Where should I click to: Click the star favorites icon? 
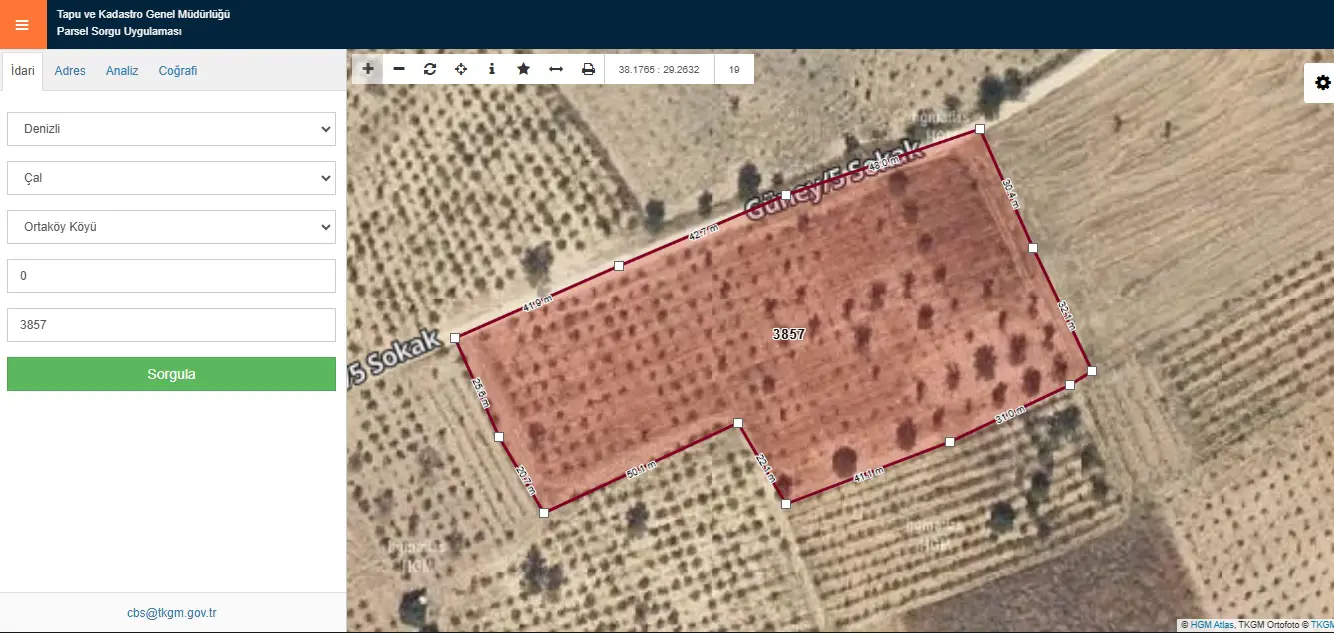click(523, 69)
